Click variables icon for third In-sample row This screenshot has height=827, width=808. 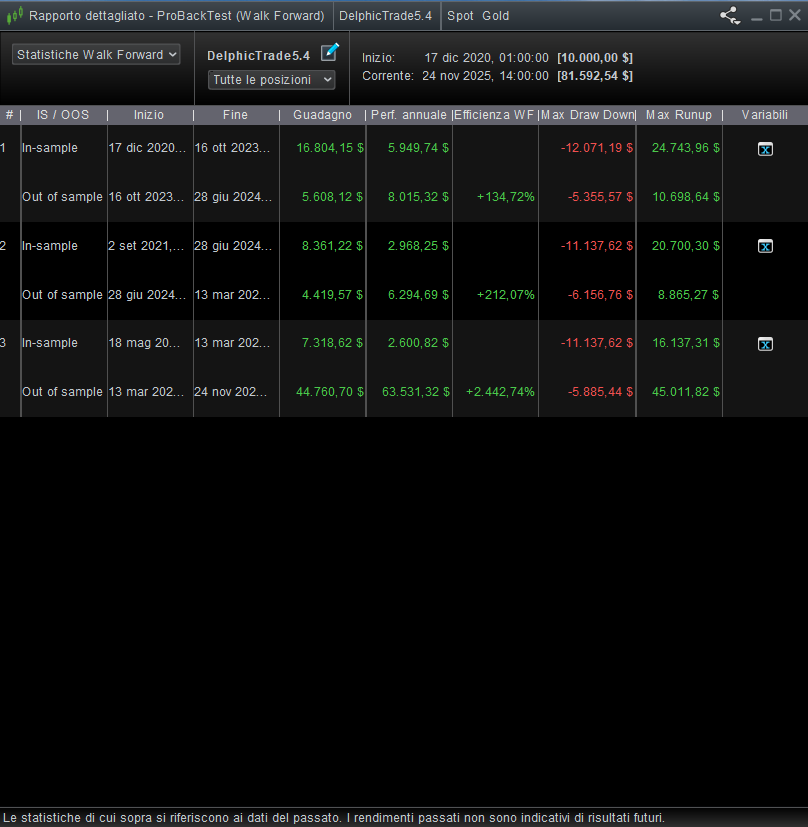[765, 344]
